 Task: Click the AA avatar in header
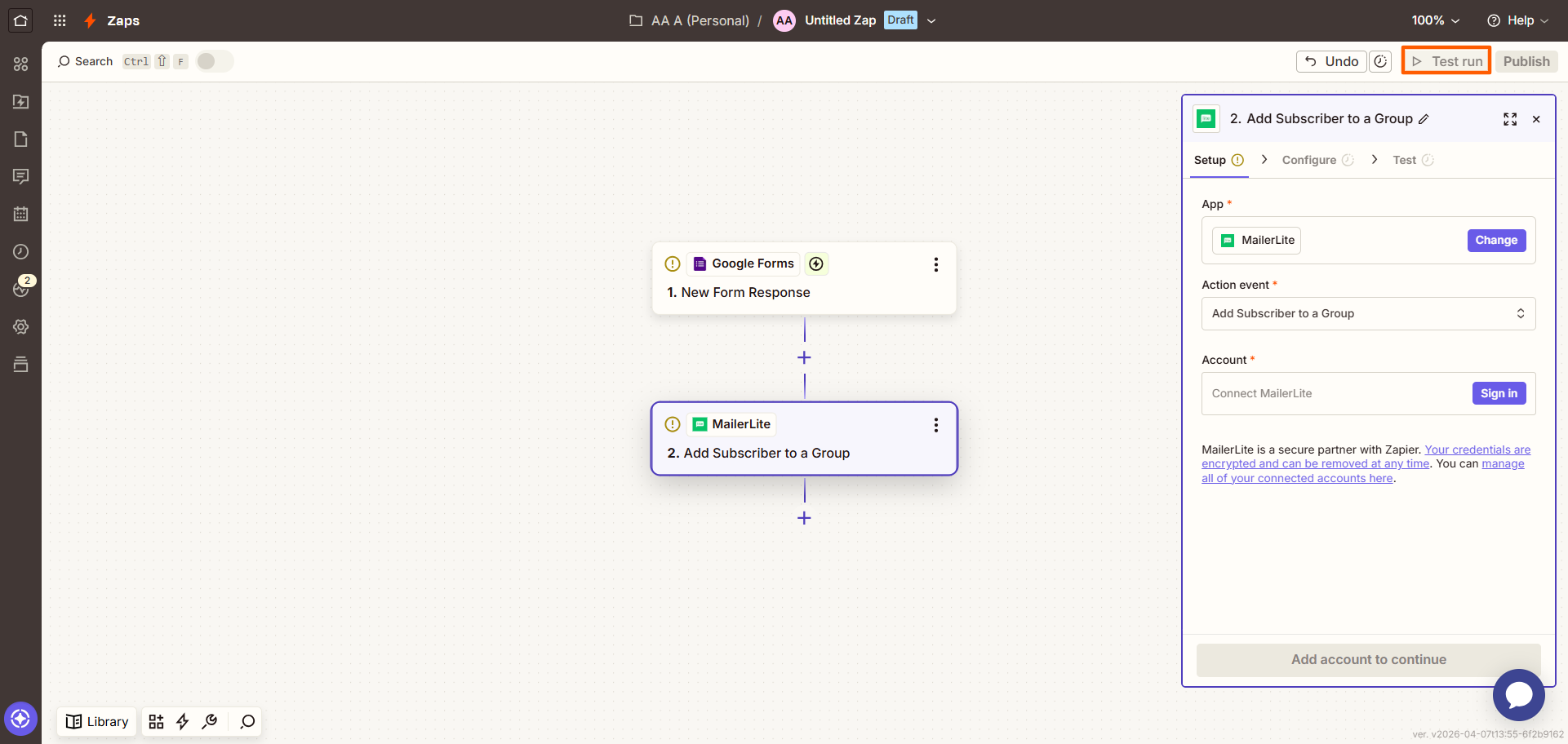pyautogui.click(x=784, y=20)
